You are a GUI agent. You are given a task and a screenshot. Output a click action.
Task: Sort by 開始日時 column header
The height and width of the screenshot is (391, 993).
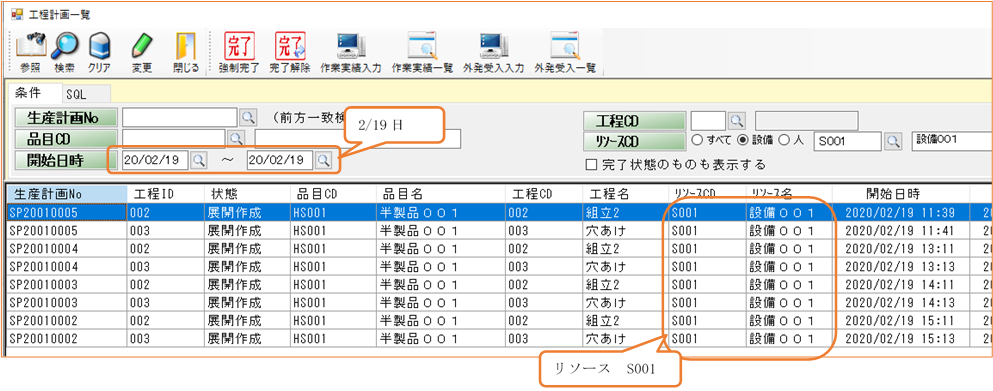click(x=902, y=193)
